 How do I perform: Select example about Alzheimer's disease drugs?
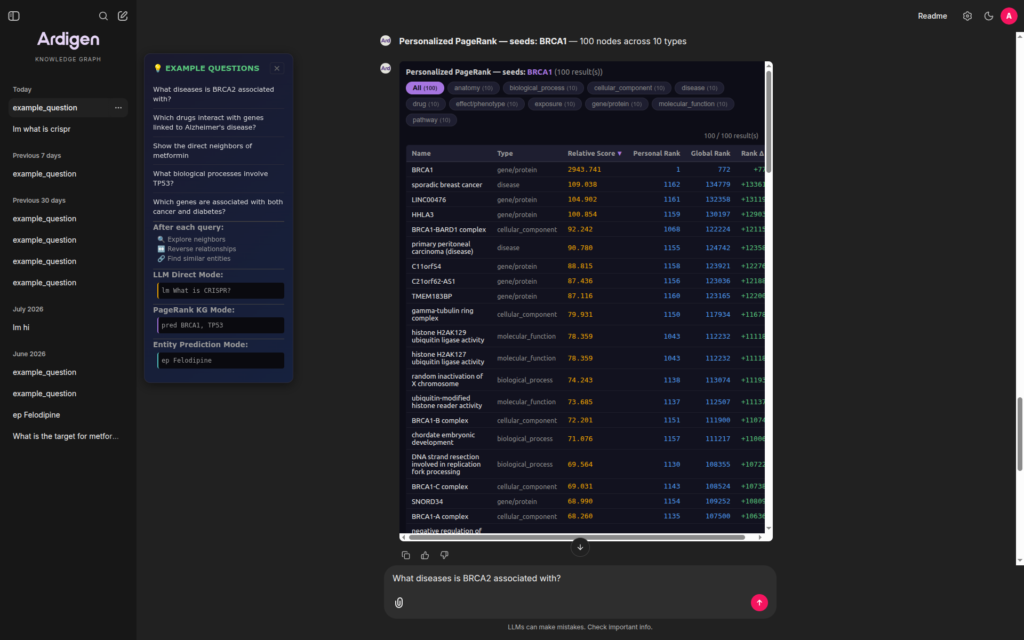point(219,122)
